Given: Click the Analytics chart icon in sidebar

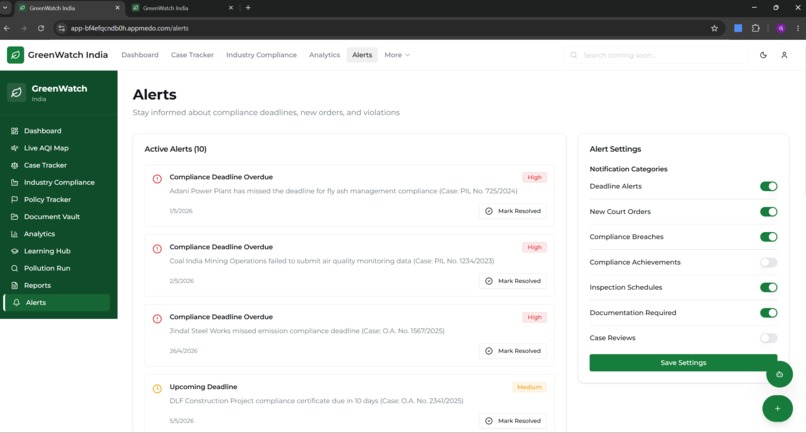Looking at the screenshot, I should click(x=14, y=234).
